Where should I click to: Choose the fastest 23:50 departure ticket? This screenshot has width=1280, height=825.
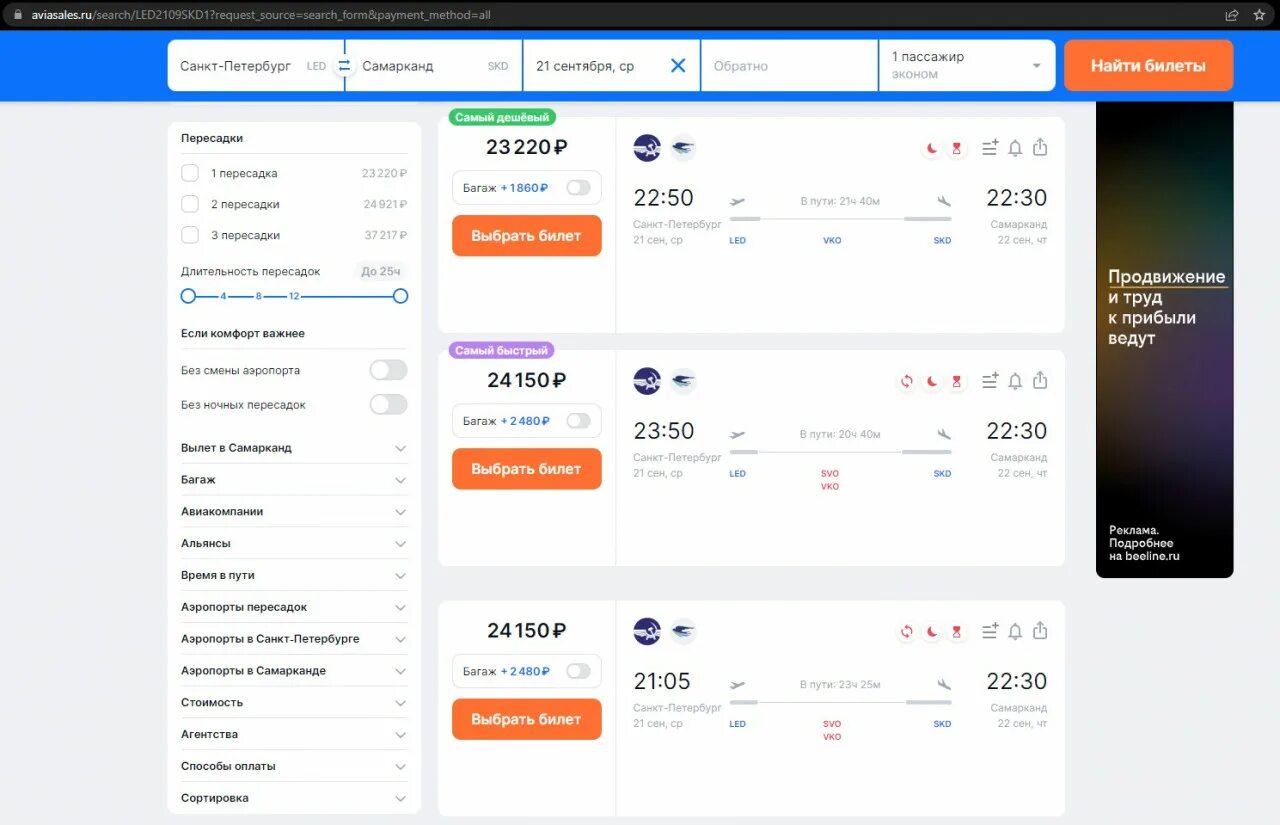(526, 469)
